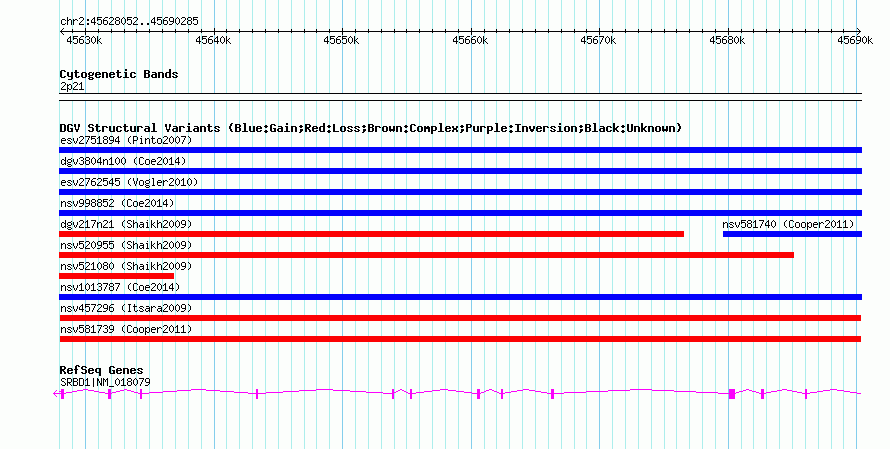The height and width of the screenshot is (449, 890).
Task: Select the nsv1013787 (Coe2014) blue gain bar
Action: (460, 297)
